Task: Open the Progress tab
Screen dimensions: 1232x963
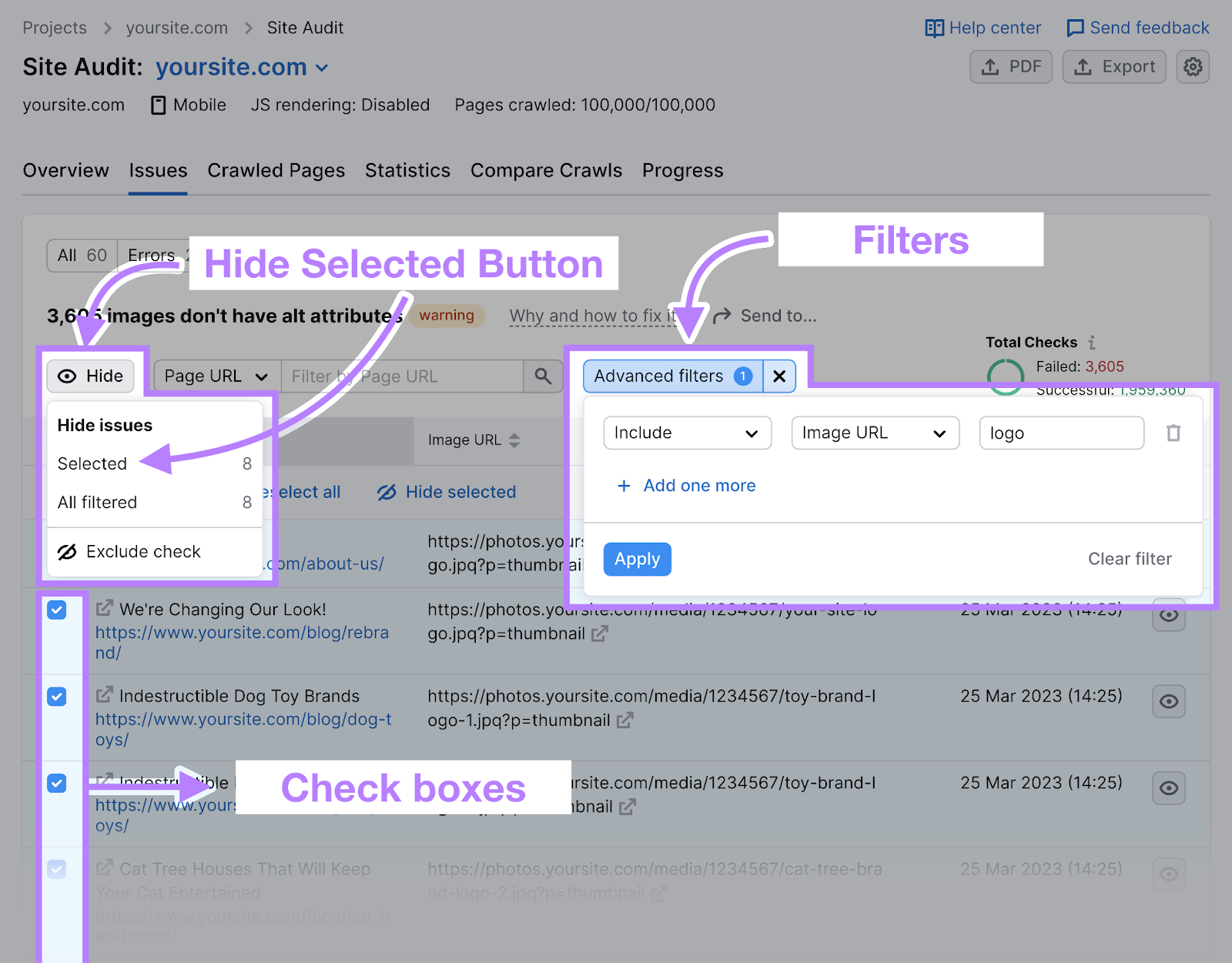Action: [x=682, y=170]
